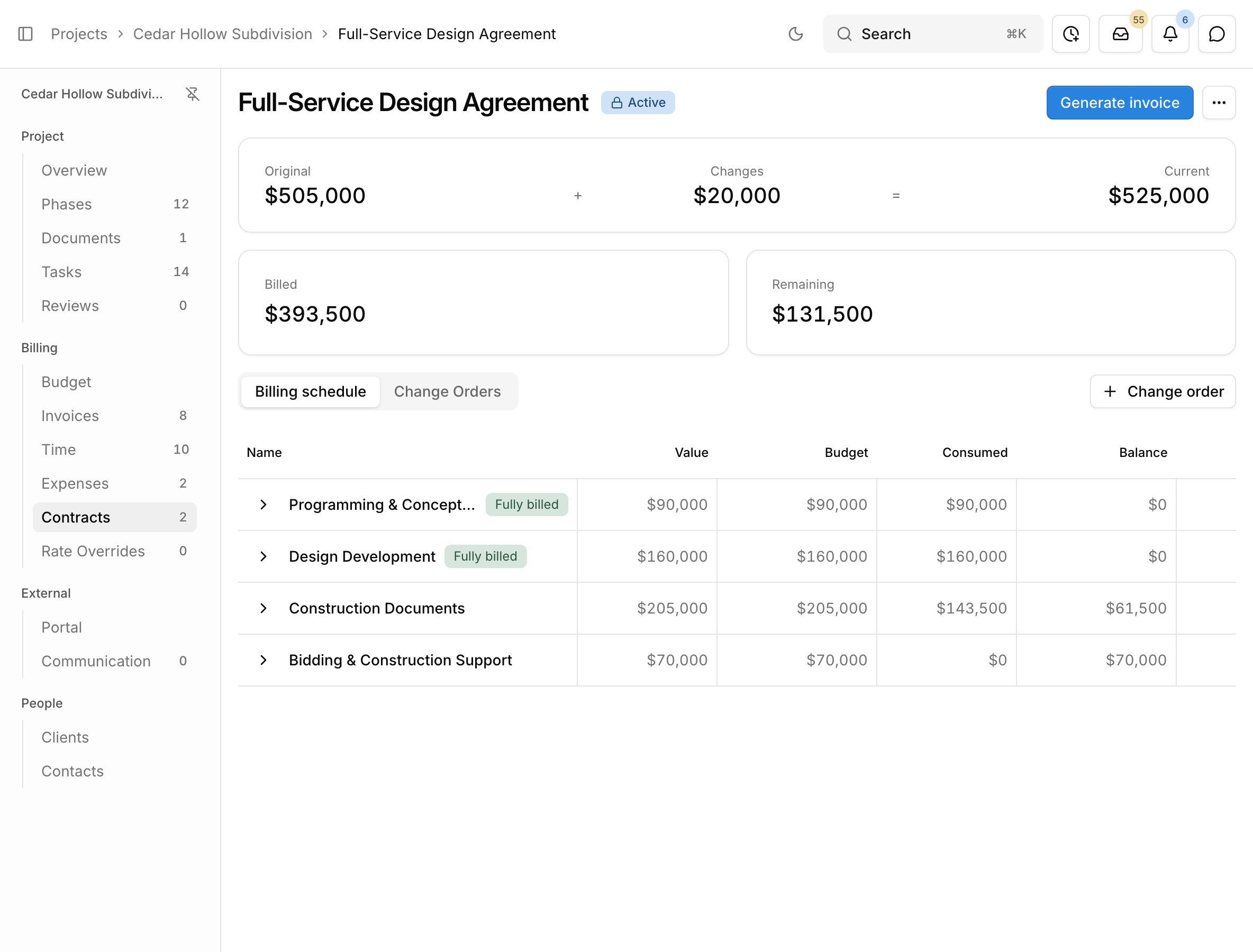Click the Active status badge
This screenshot has height=952, width=1253.
click(638, 103)
